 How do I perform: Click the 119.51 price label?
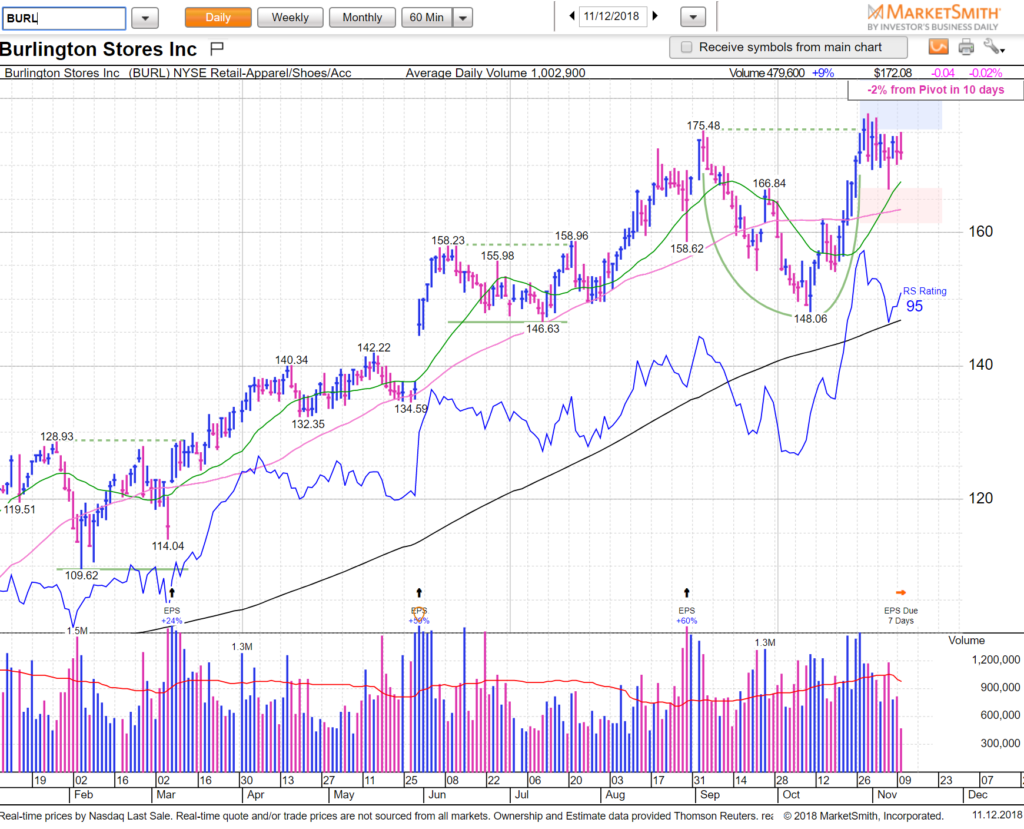pyautogui.click(x=20, y=510)
